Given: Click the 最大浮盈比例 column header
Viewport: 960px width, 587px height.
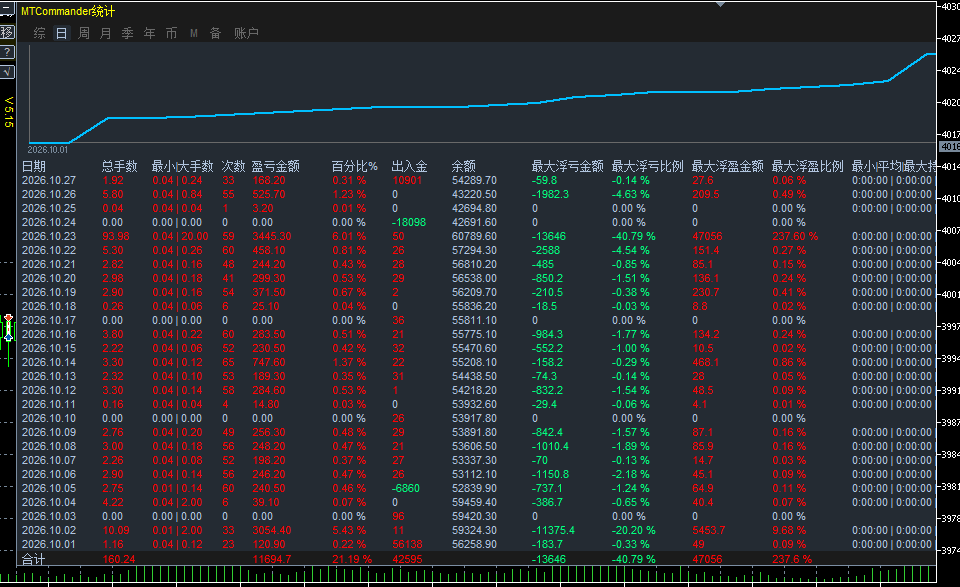Looking at the screenshot, I should (x=808, y=166).
